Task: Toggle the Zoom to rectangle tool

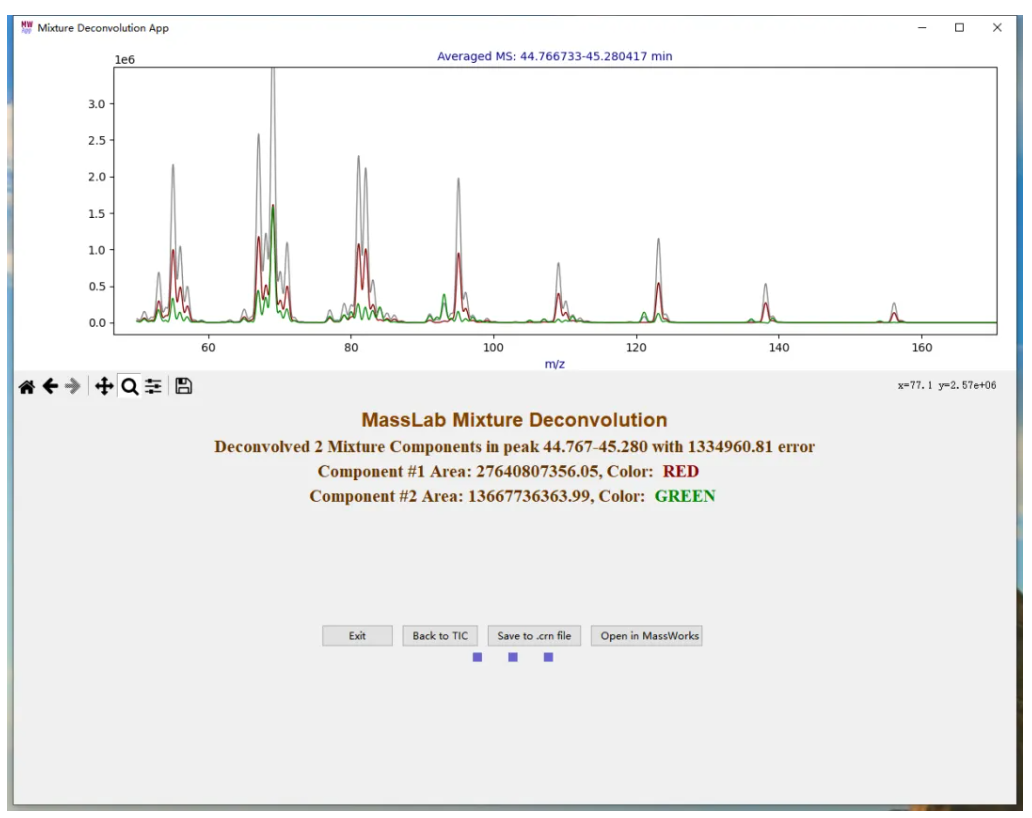Action: [129, 386]
